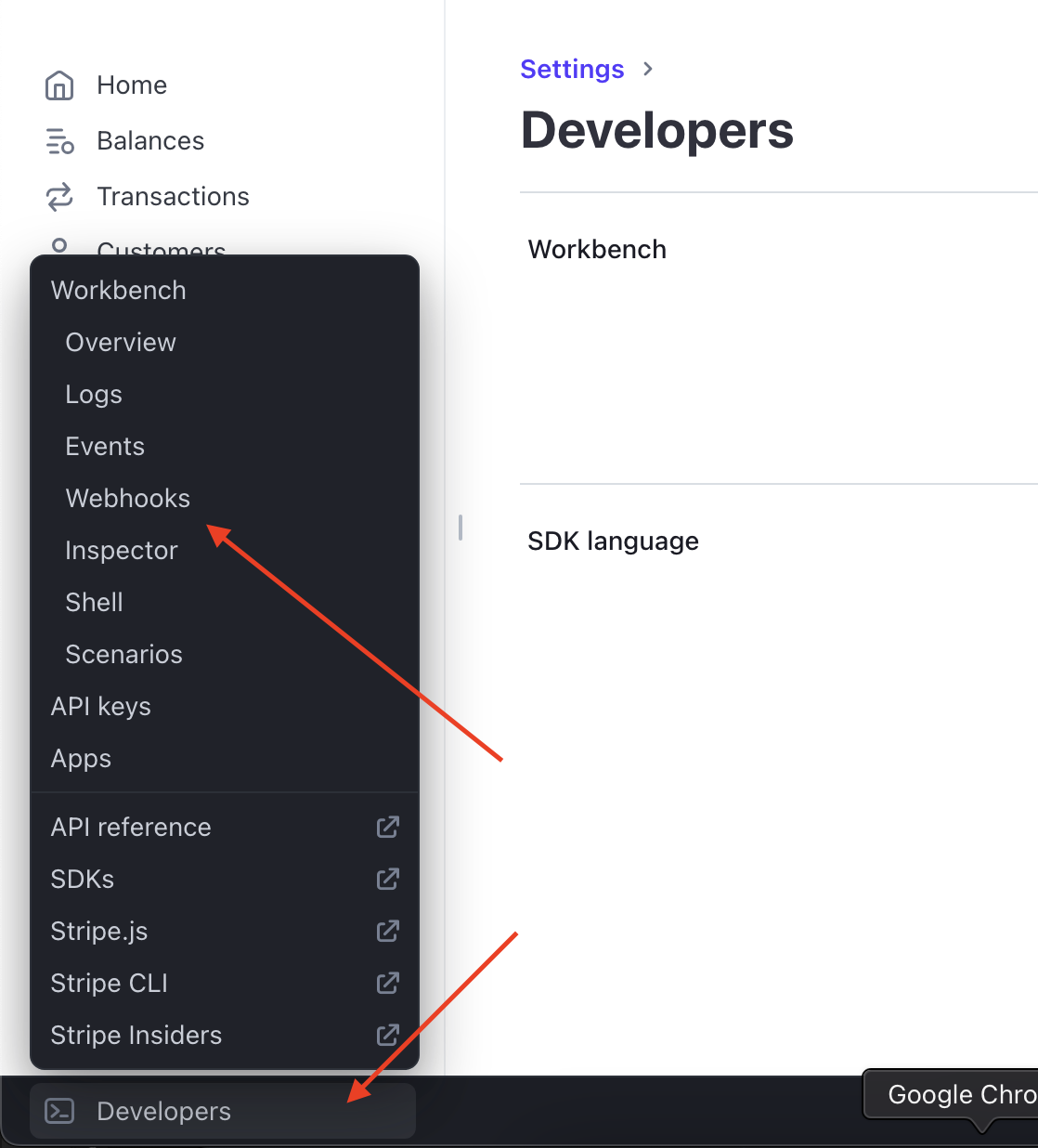Open Transactions in the sidebar

click(173, 197)
